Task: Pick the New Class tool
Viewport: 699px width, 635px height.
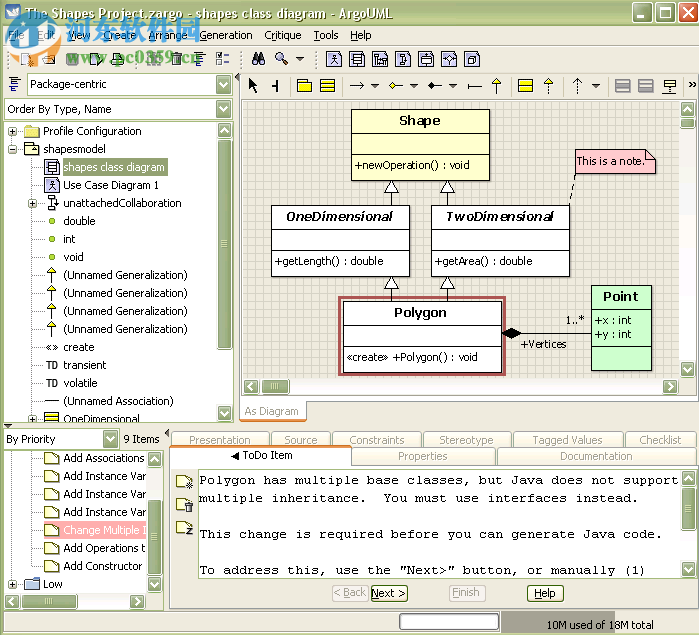Action: 327,86
